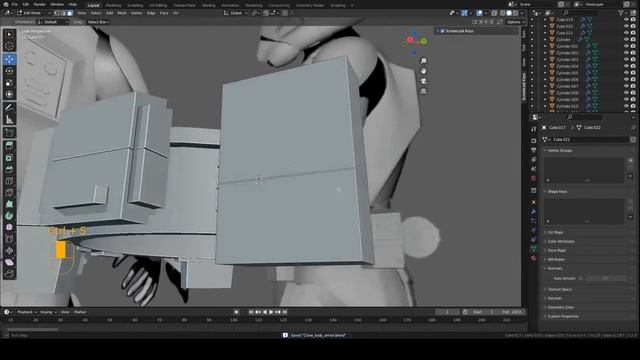Select the Select Box tool in toolbar
Image resolution: width=640 pixels, height=360 pixels.
pos(9,35)
